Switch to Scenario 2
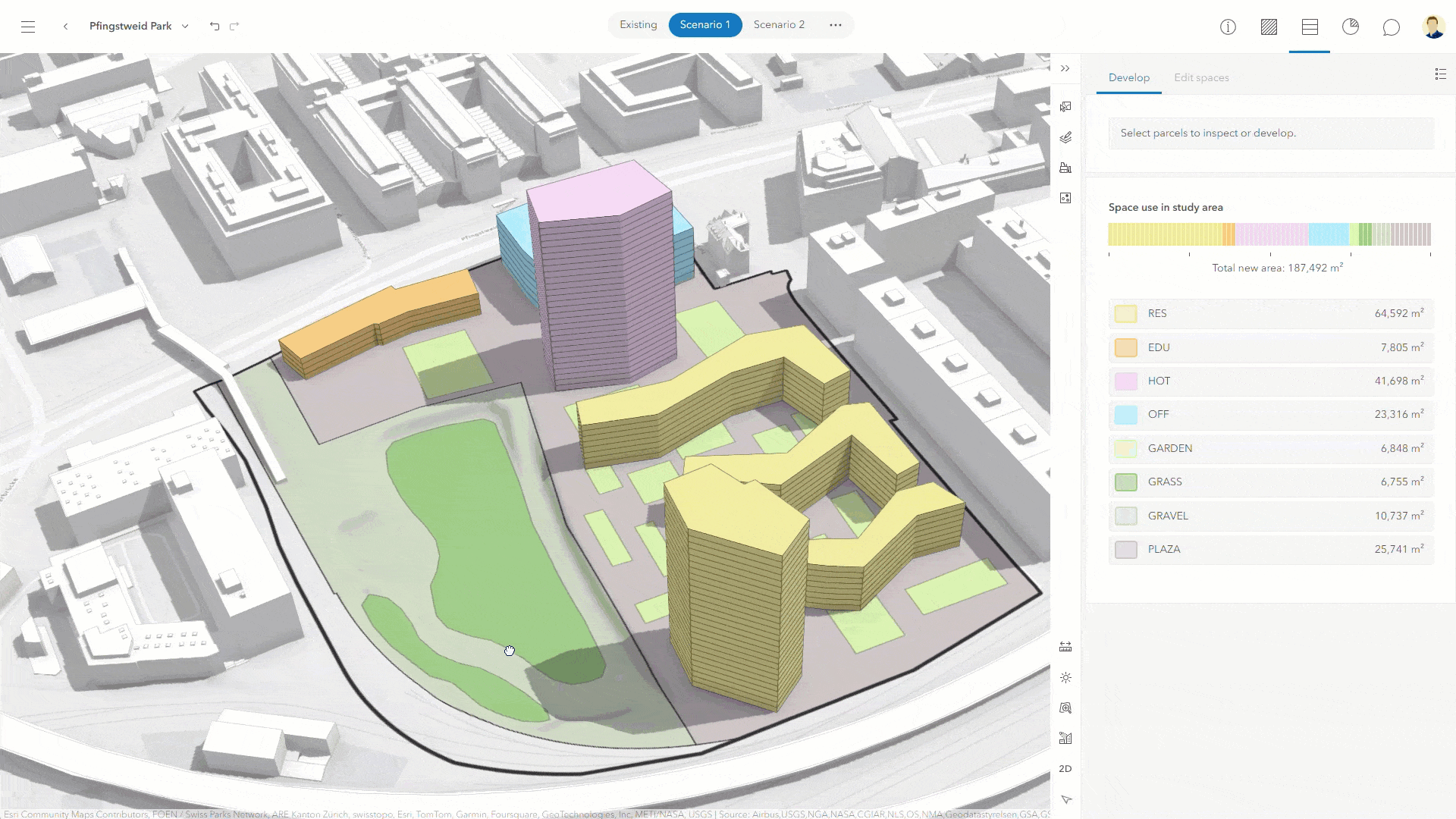 click(x=779, y=25)
